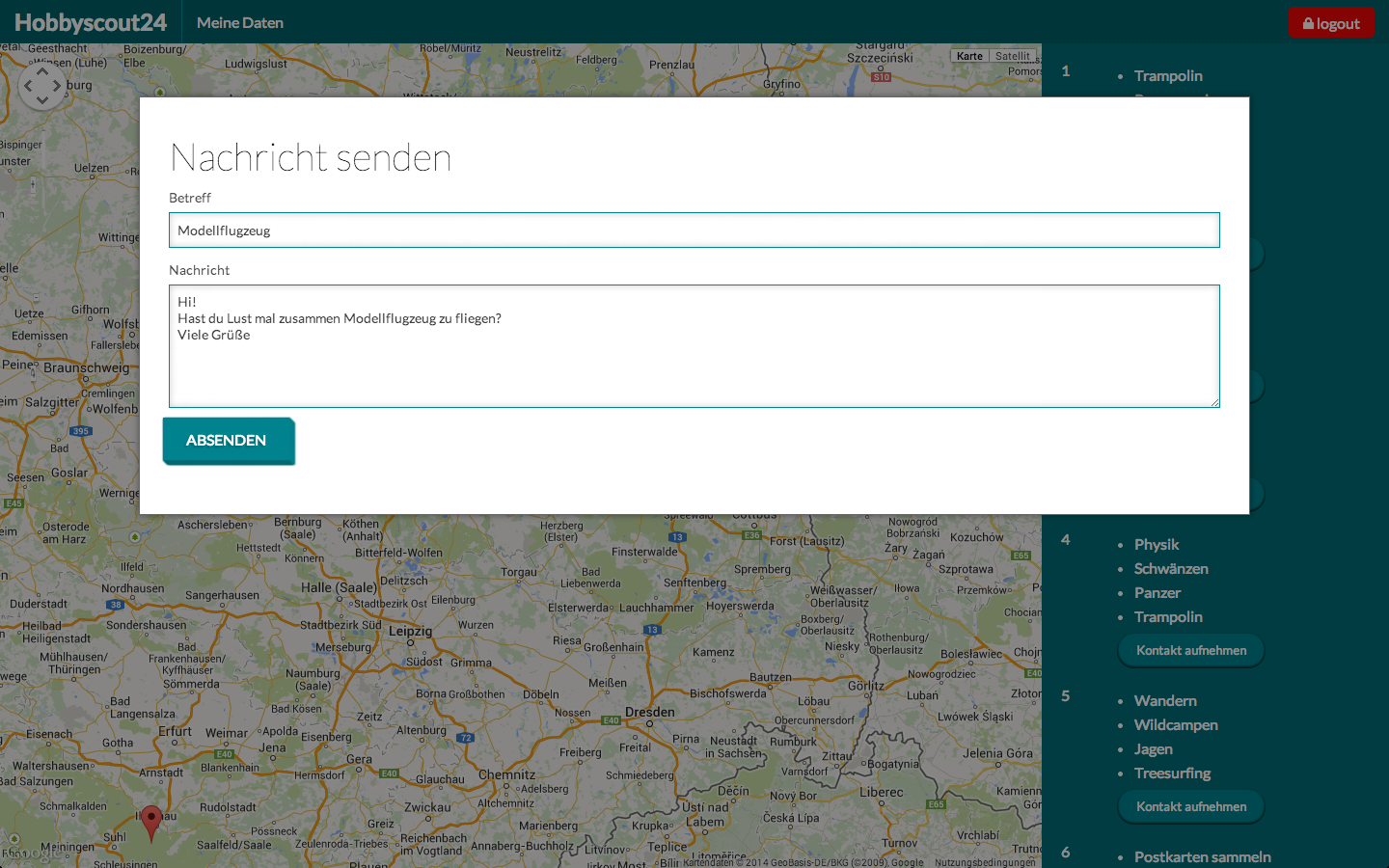Click the Nutzungsbedingungen map link

(x=985, y=862)
